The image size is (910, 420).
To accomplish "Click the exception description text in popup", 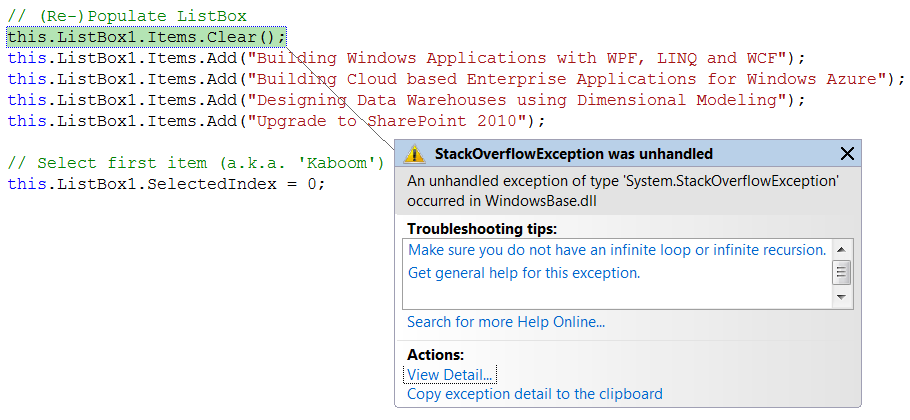I will tap(623, 191).
